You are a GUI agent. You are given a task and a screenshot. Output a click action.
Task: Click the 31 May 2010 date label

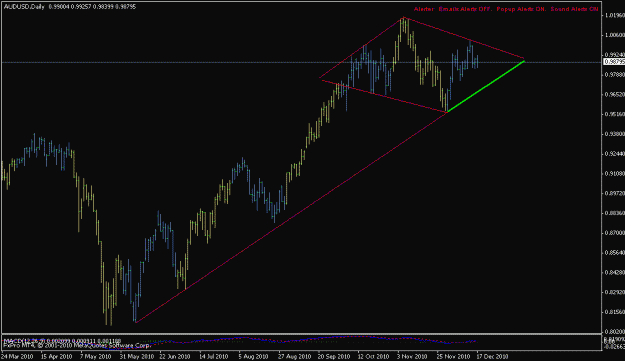pos(137,356)
